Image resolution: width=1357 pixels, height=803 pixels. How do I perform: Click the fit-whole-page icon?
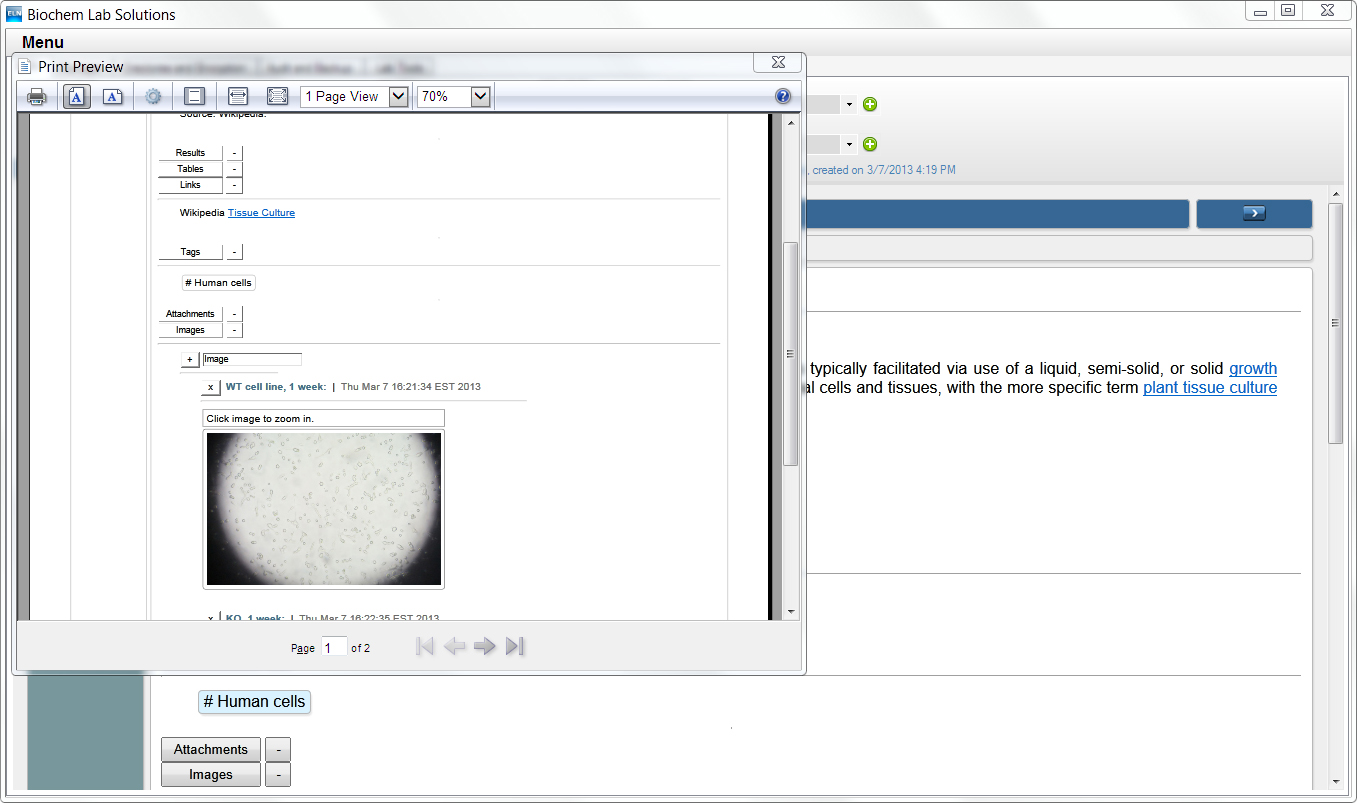click(277, 96)
